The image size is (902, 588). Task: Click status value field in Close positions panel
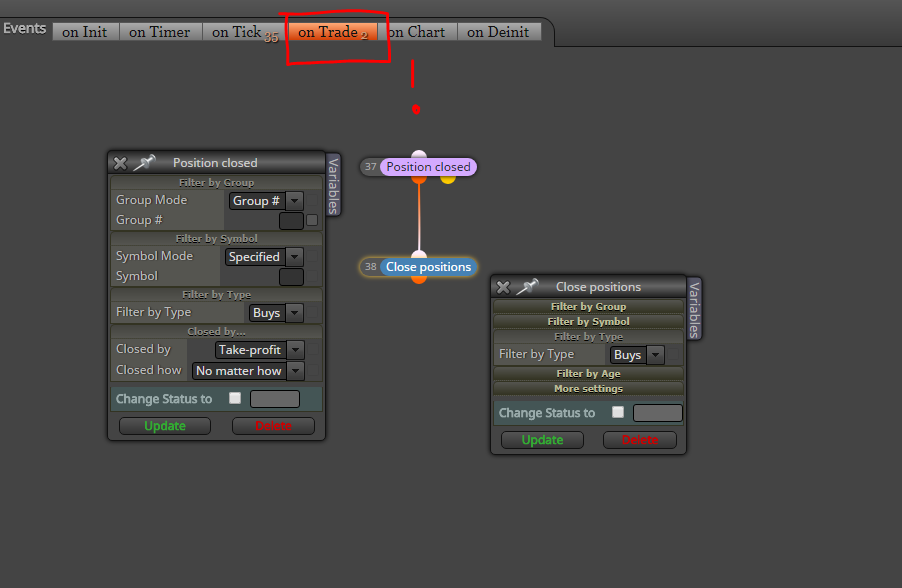(658, 413)
